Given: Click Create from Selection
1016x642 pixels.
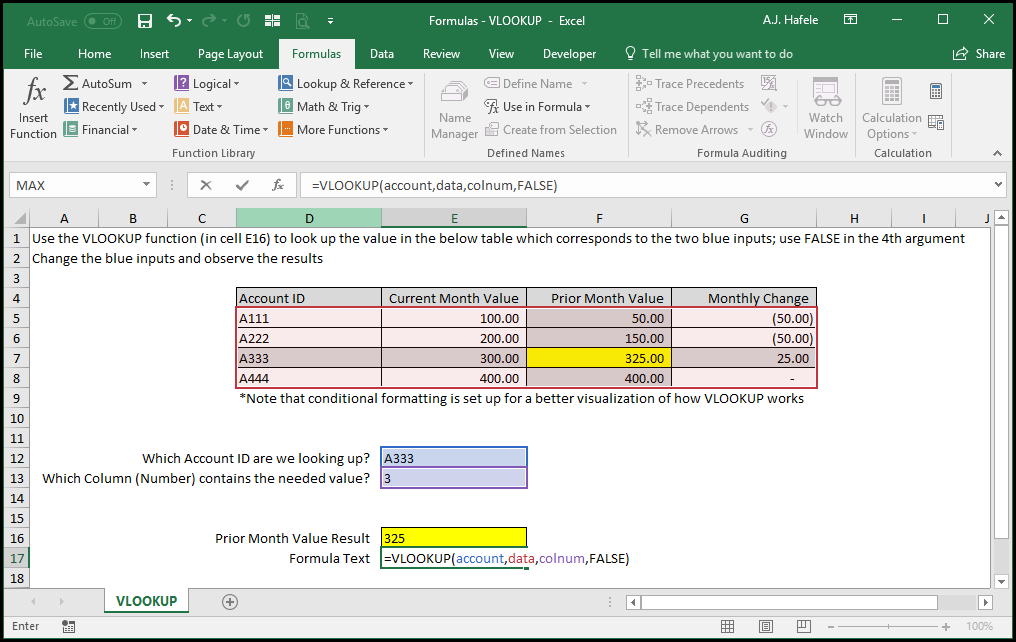Looking at the screenshot, I should pyautogui.click(x=551, y=130).
